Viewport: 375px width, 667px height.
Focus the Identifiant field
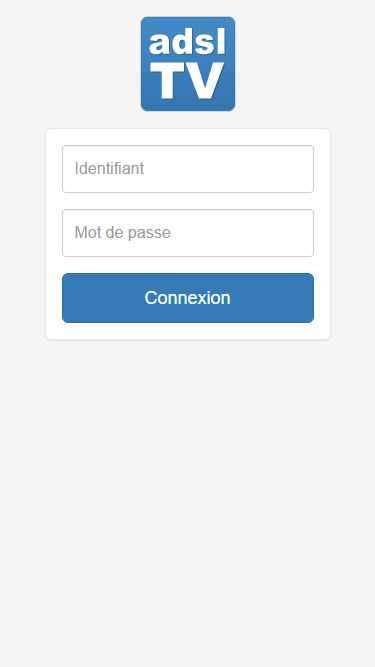pos(188,169)
